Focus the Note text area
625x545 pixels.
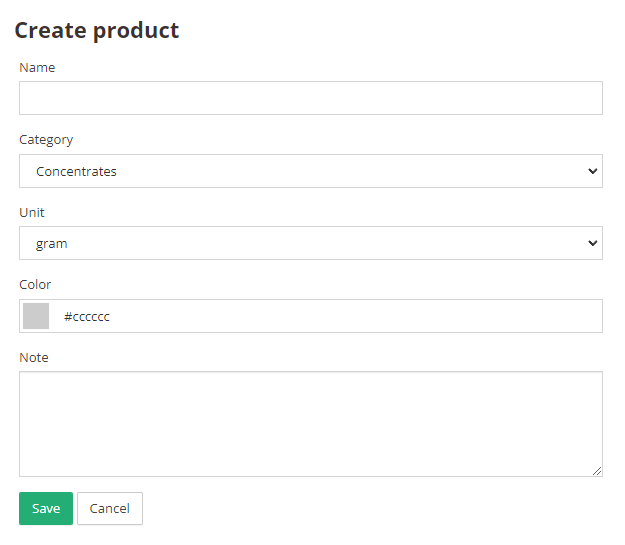(311, 424)
